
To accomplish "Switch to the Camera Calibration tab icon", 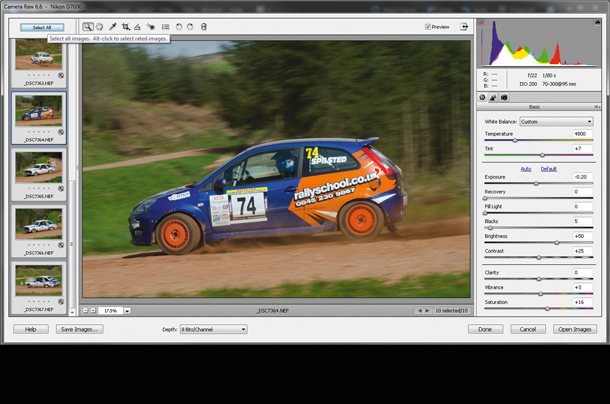I will 504,97.
